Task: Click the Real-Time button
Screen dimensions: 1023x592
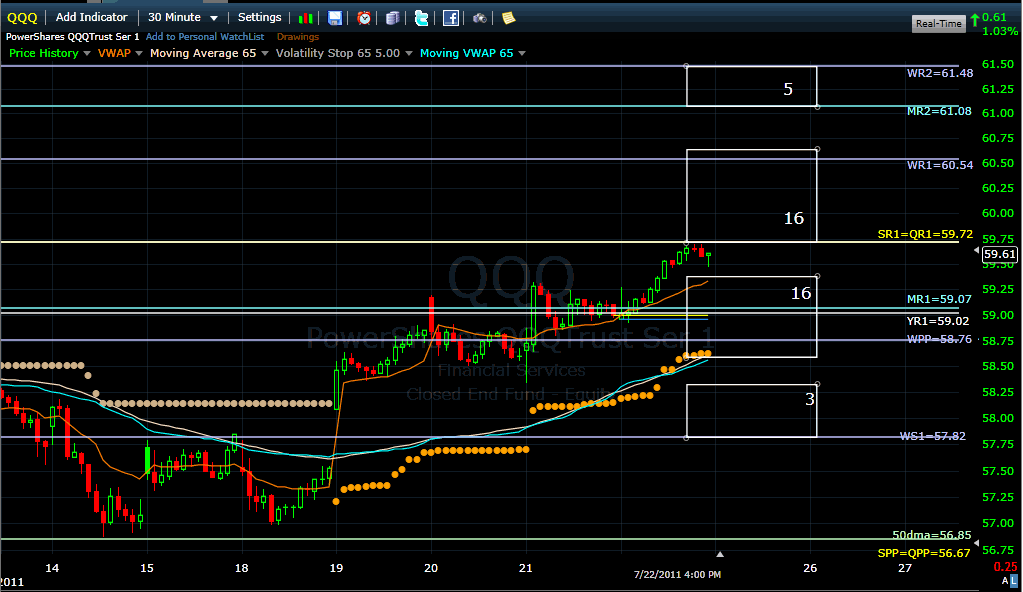Action: [938, 23]
